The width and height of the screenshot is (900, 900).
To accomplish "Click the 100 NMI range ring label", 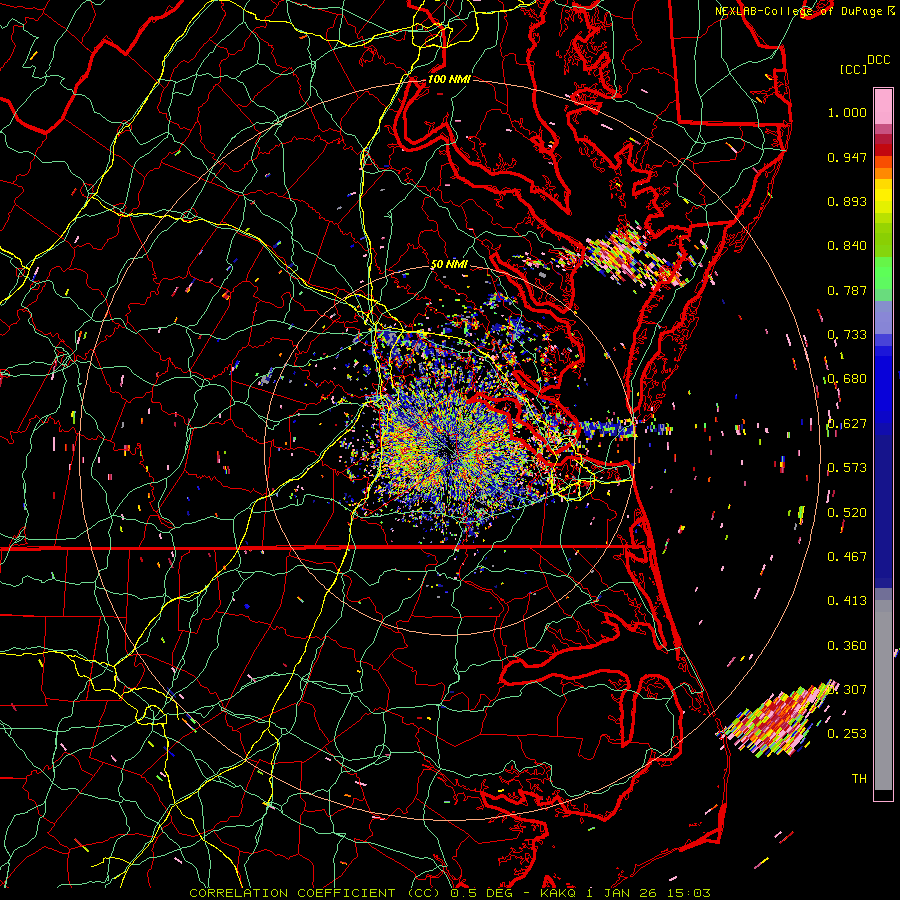I will tap(449, 79).
